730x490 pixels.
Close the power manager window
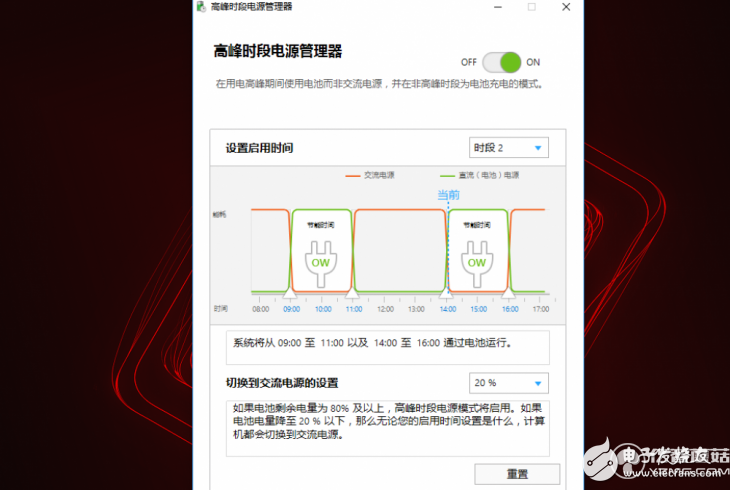point(565,7)
